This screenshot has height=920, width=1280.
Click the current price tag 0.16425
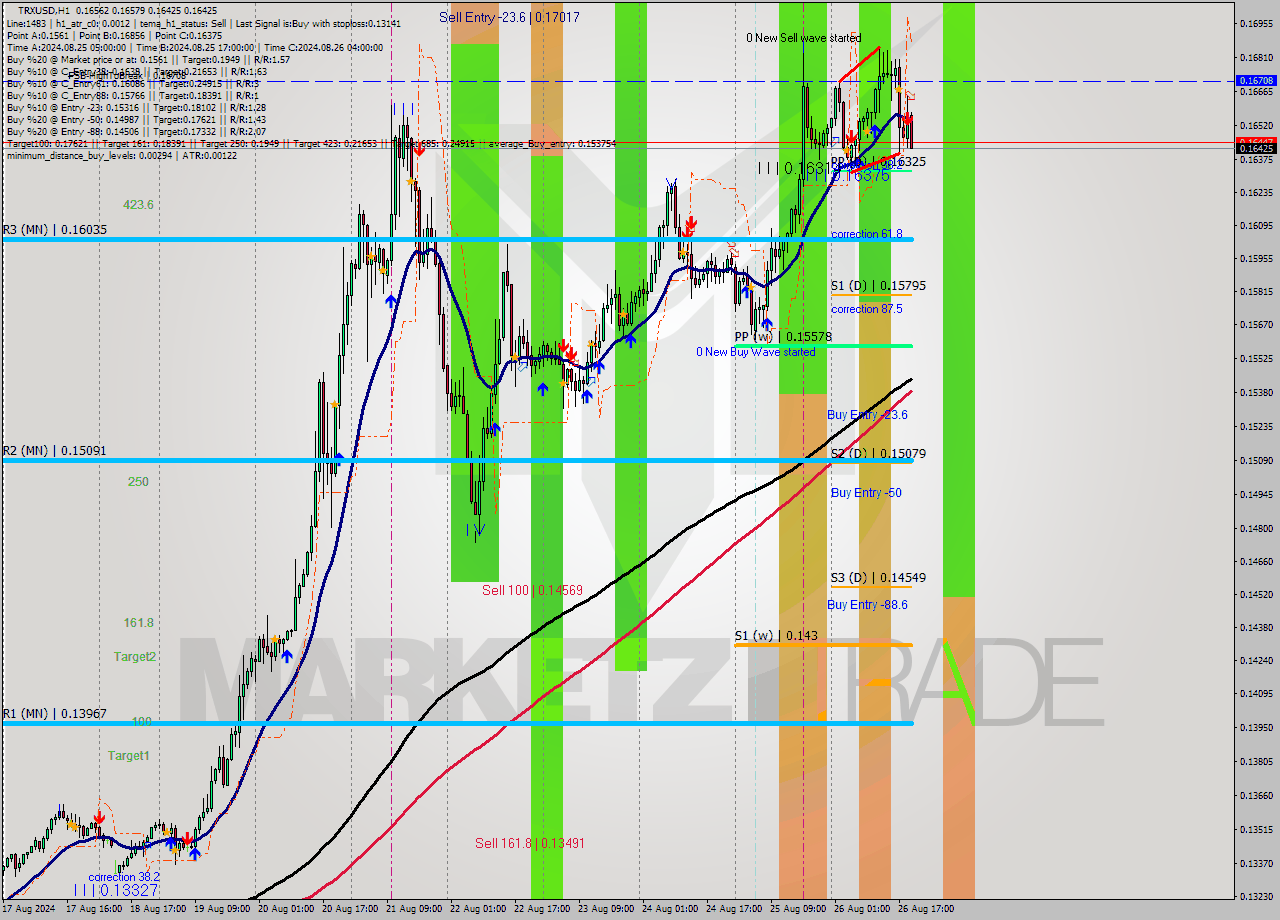coord(1257,148)
